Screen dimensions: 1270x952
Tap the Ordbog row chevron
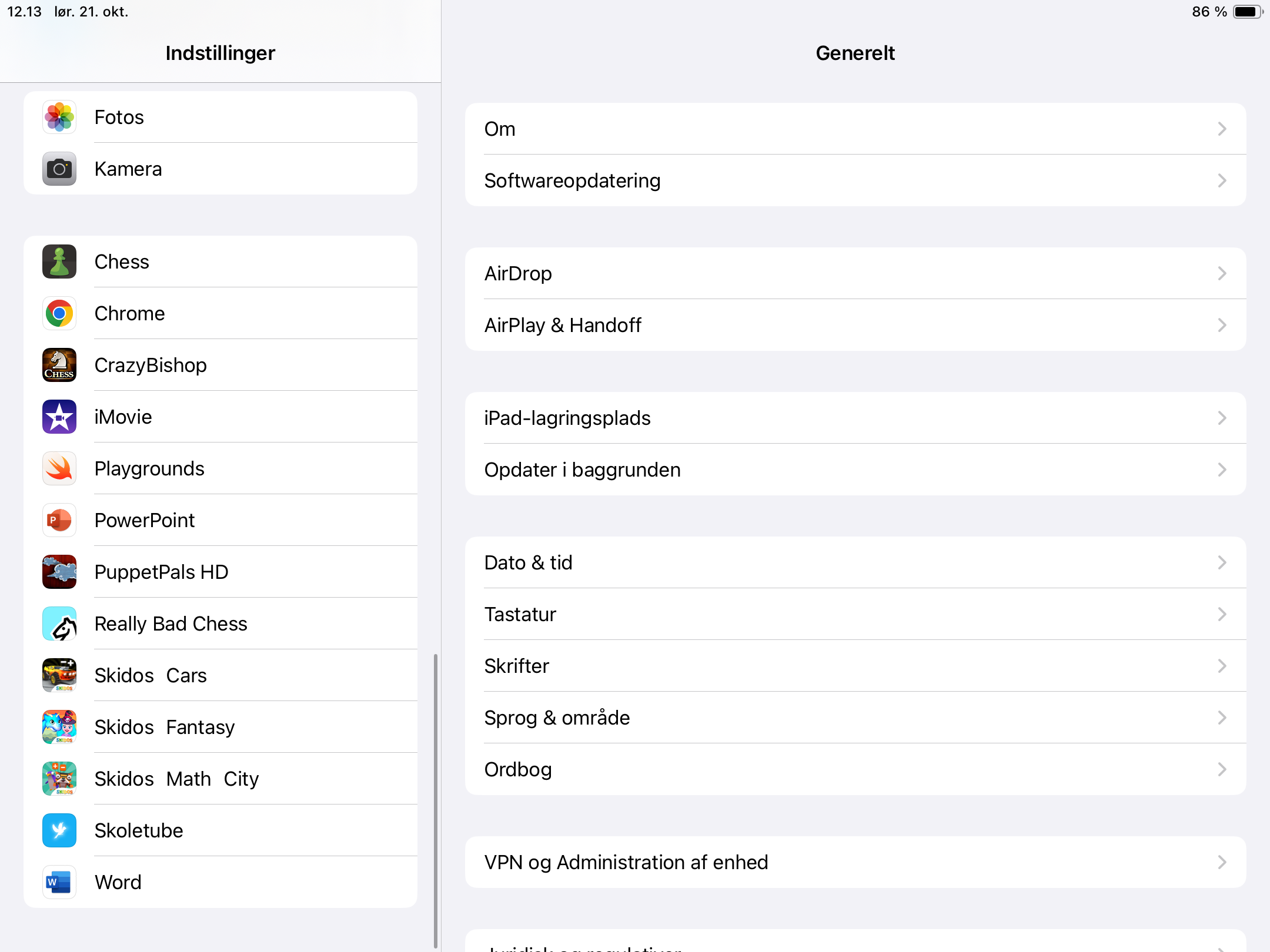pos(1222,769)
